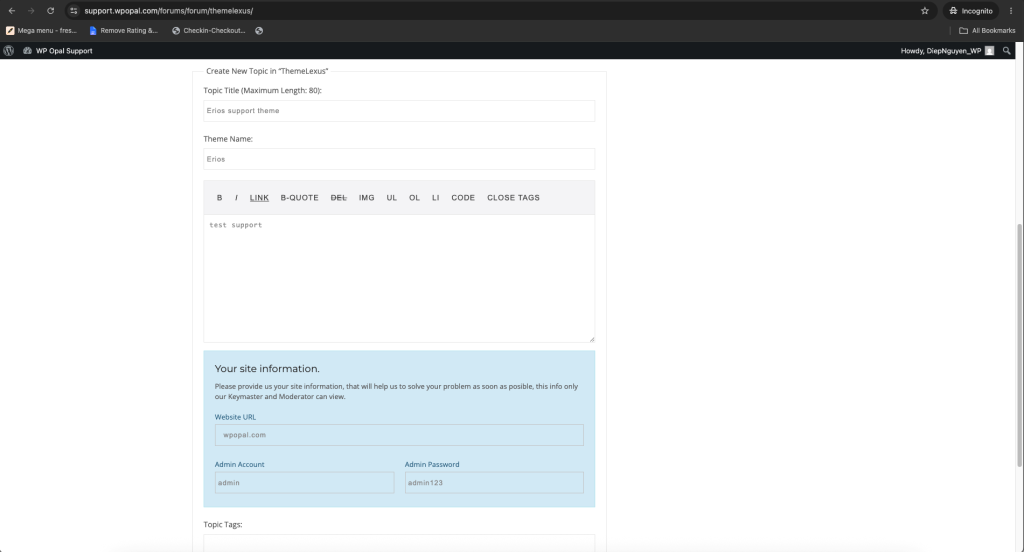1024x552 pixels.
Task: Open Howdy, DiepNguyen_WP account menu
Action: tap(947, 50)
